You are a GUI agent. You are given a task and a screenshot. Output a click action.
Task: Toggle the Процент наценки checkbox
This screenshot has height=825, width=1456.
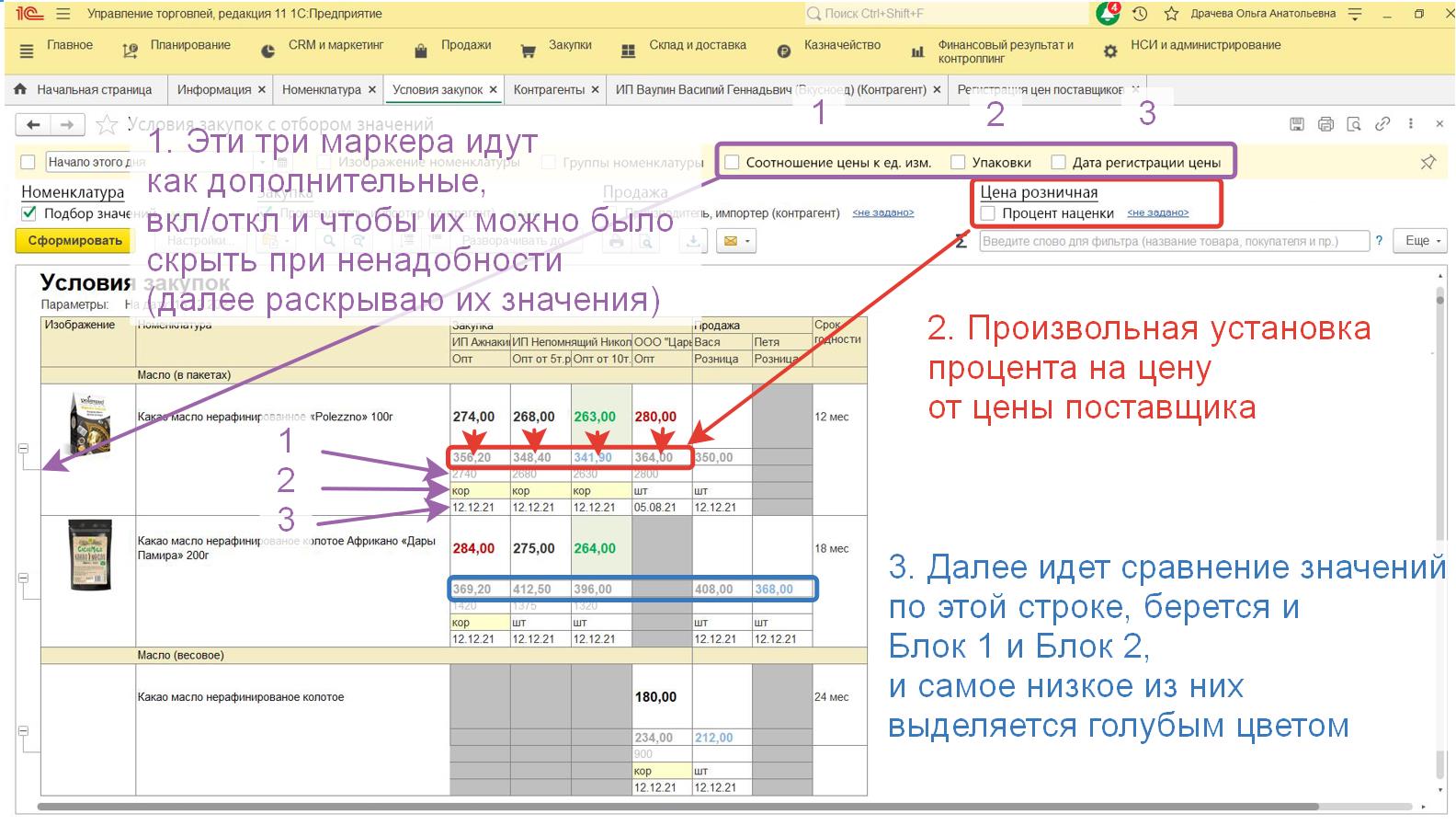(x=988, y=213)
